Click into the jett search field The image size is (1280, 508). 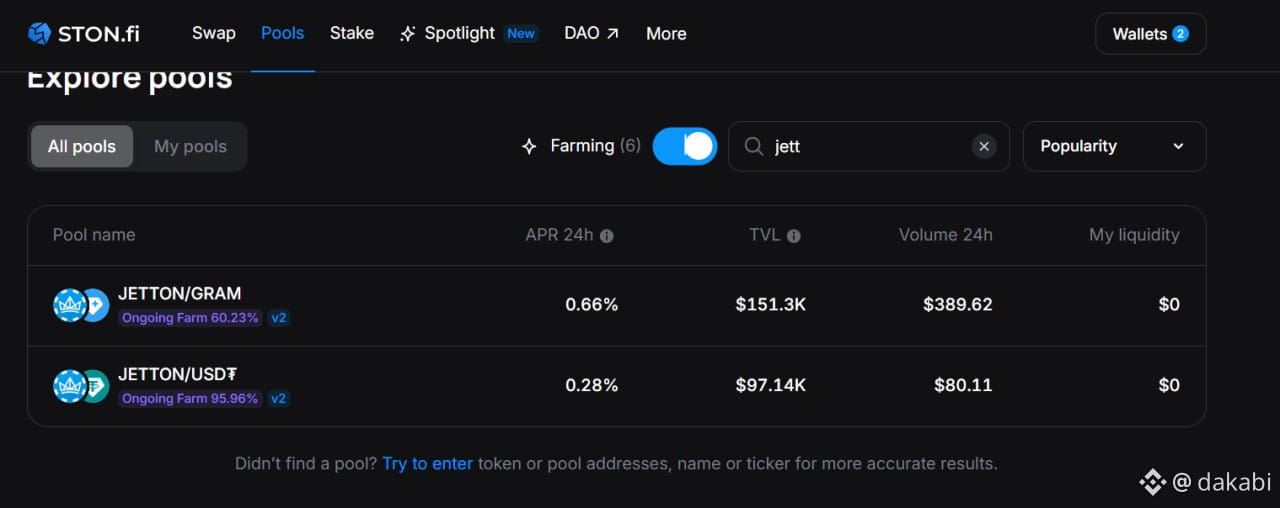[x=869, y=147]
